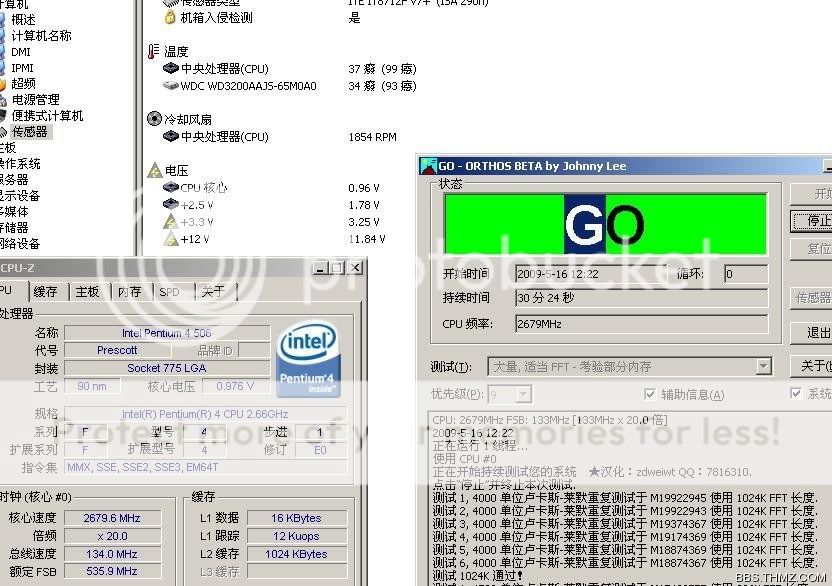Click the 测试 1024K 通过 log line
The height and width of the screenshot is (586, 832).
click(x=478, y=575)
